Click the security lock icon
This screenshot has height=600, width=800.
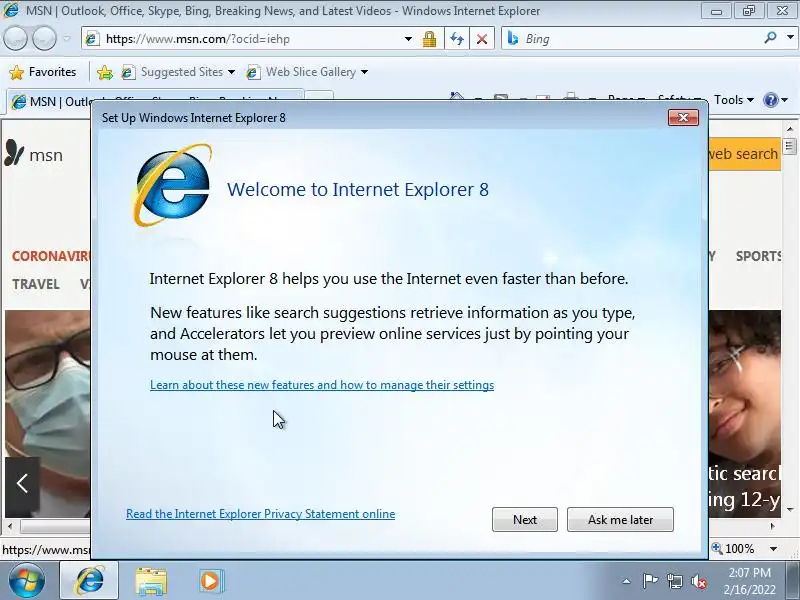pos(430,39)
